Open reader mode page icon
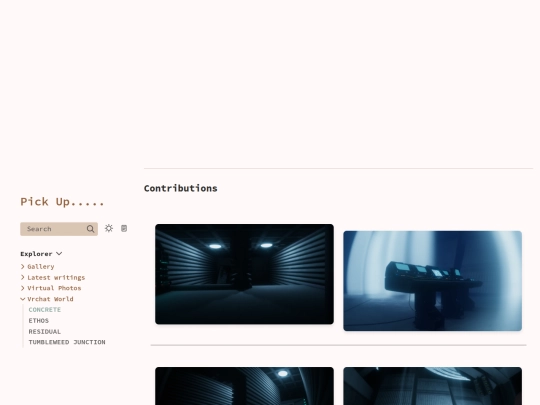The image size is (540, 405). pos(124,228)
